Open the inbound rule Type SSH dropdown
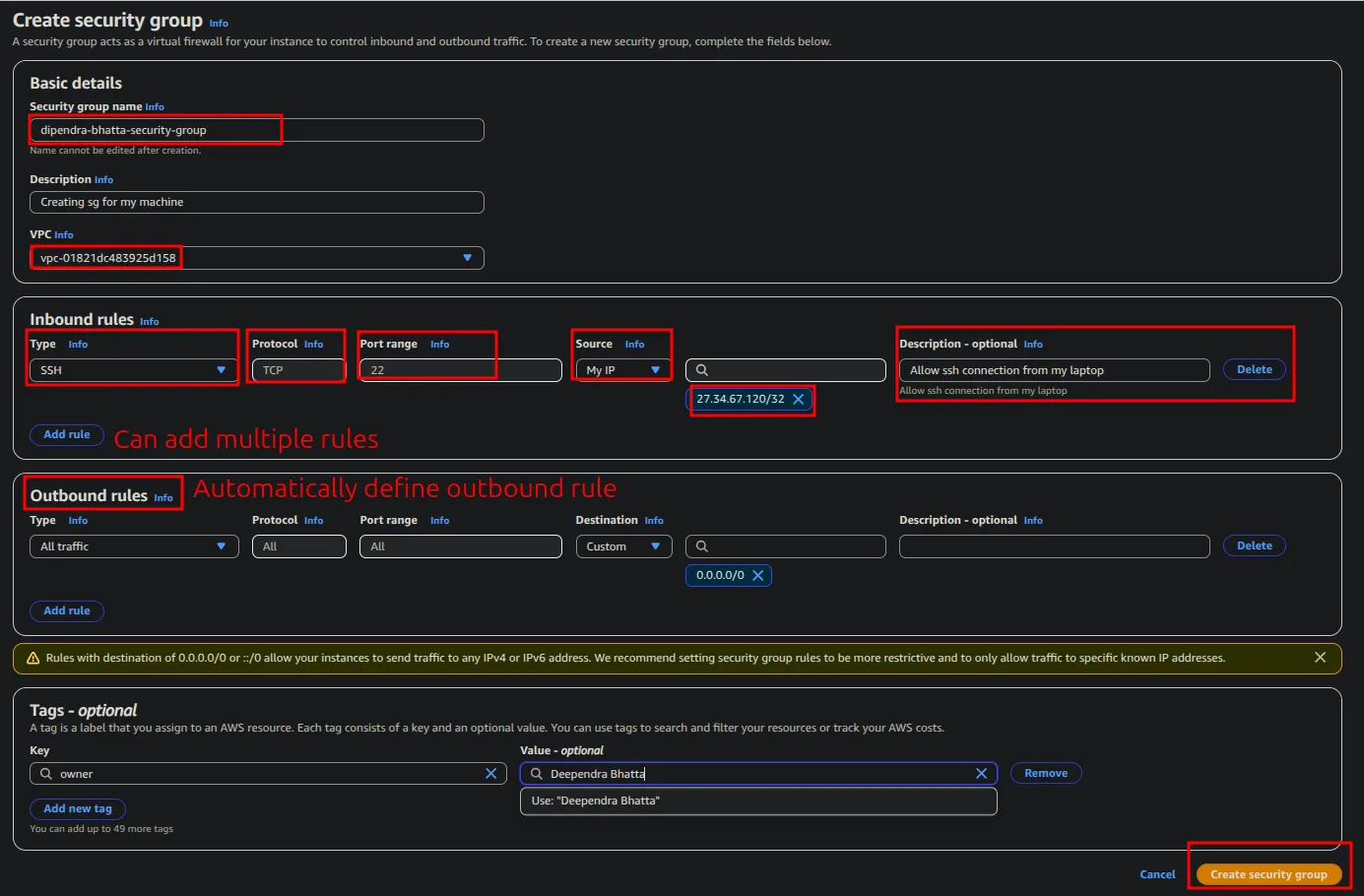The height and width of the screenshot is (896, 1364). (134, 370)
